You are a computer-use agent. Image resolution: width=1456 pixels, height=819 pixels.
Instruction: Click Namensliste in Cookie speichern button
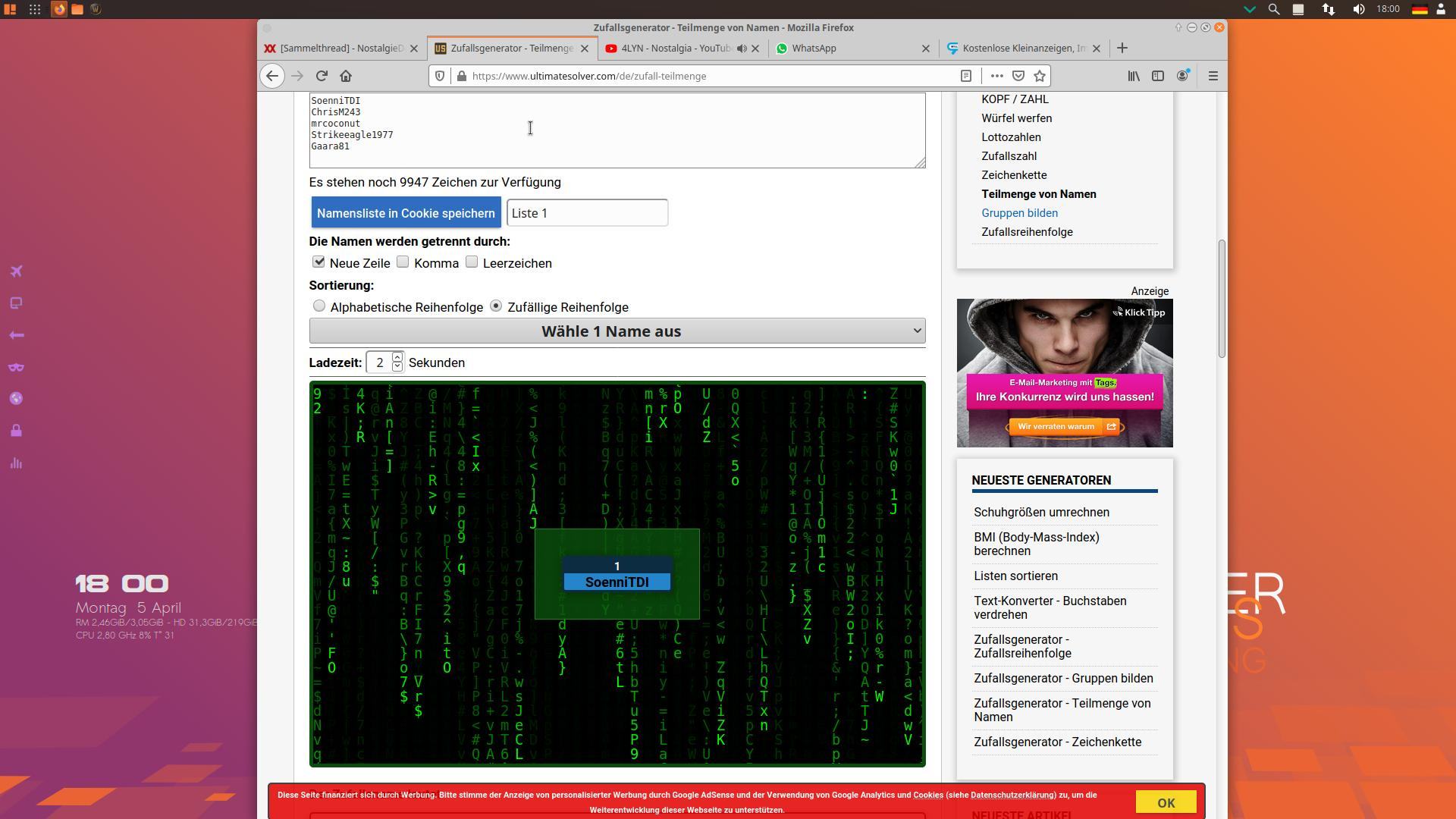pyautogui.click(x=406, y=213)
